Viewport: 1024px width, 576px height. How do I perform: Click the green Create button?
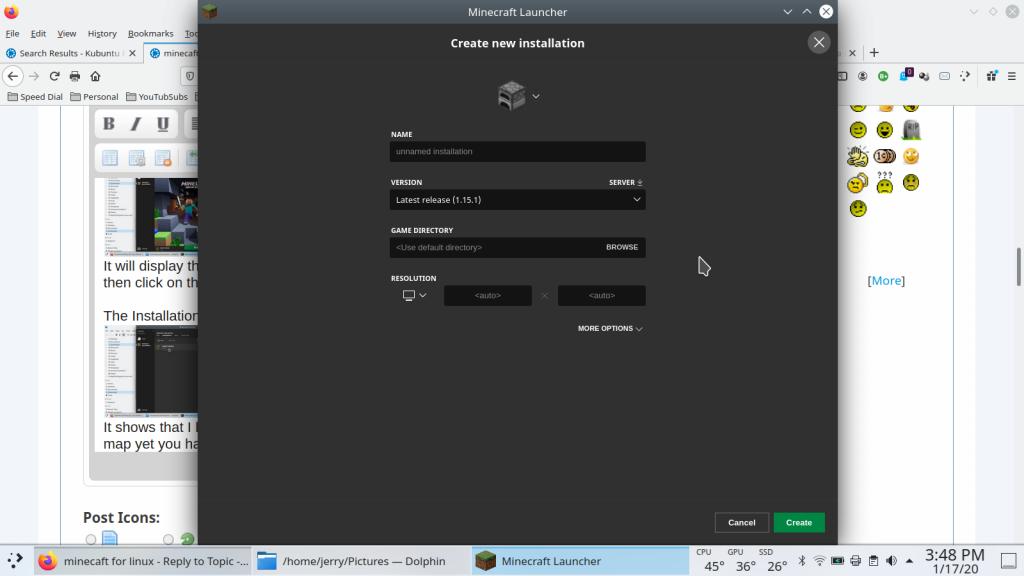tap(798, 522)
